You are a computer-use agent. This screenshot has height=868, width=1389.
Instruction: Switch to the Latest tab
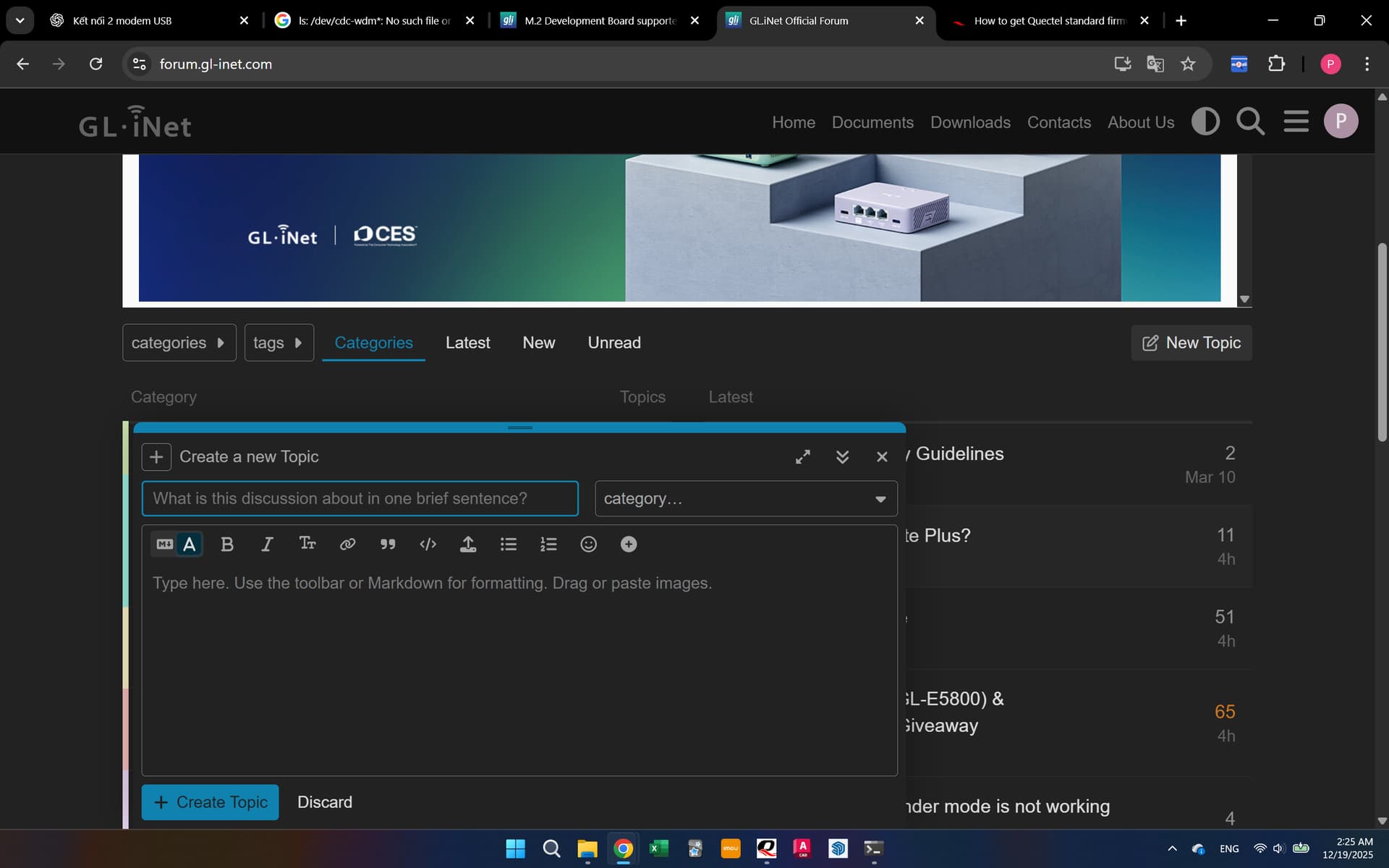coord(467,343)
